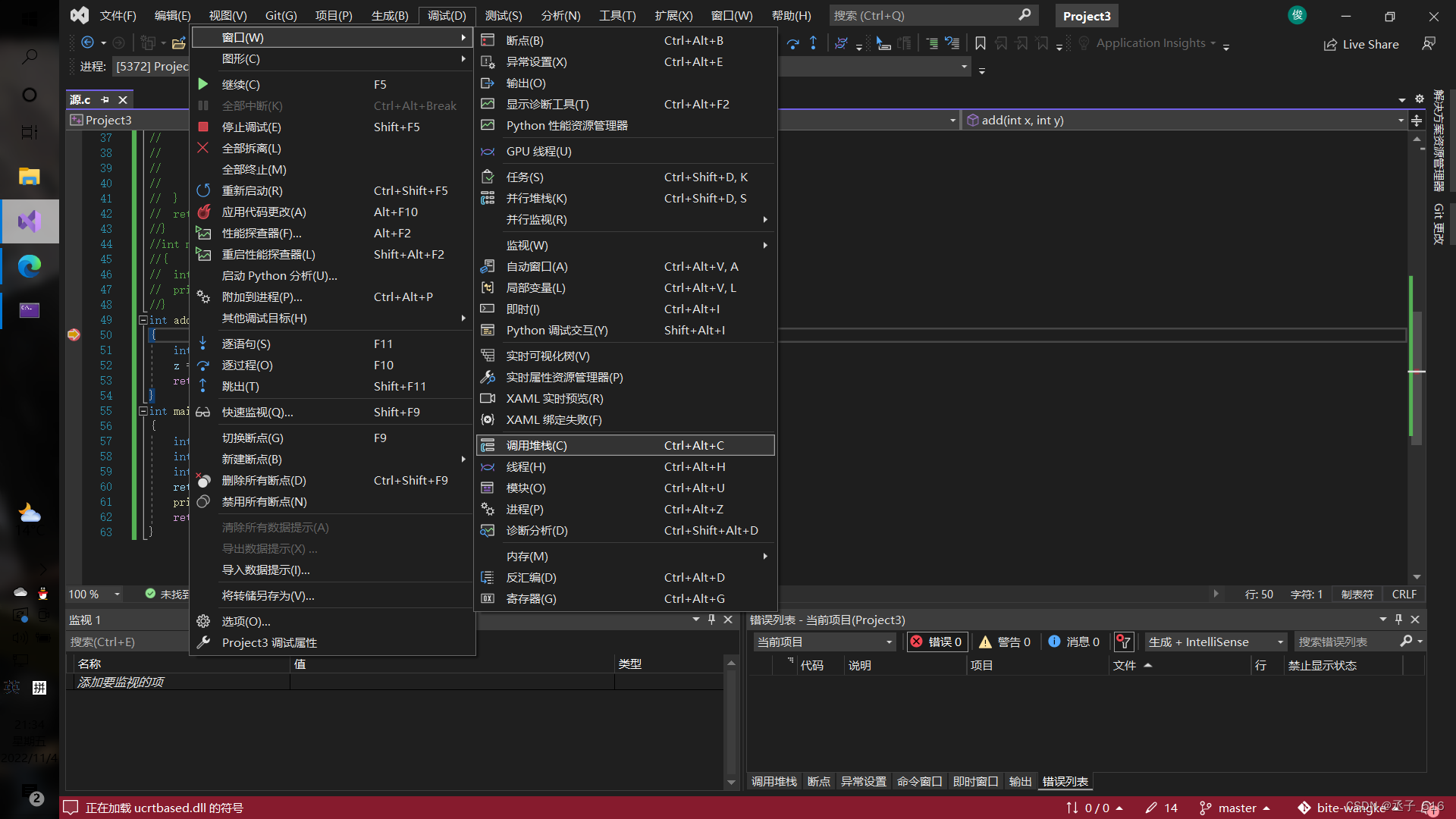Click Threads window icon
The height and width of the screenshot is (819, 1456).
coord(488,466)
